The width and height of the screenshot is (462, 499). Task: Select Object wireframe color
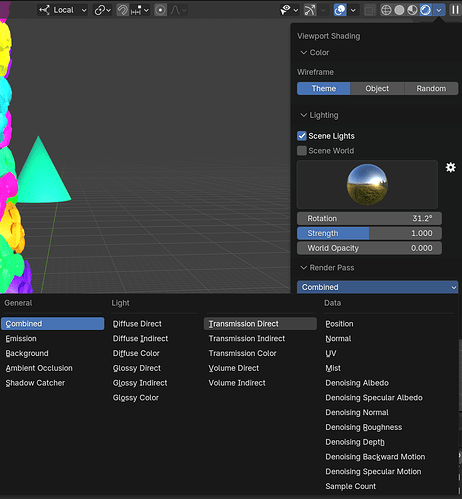[x=377, y=89]
